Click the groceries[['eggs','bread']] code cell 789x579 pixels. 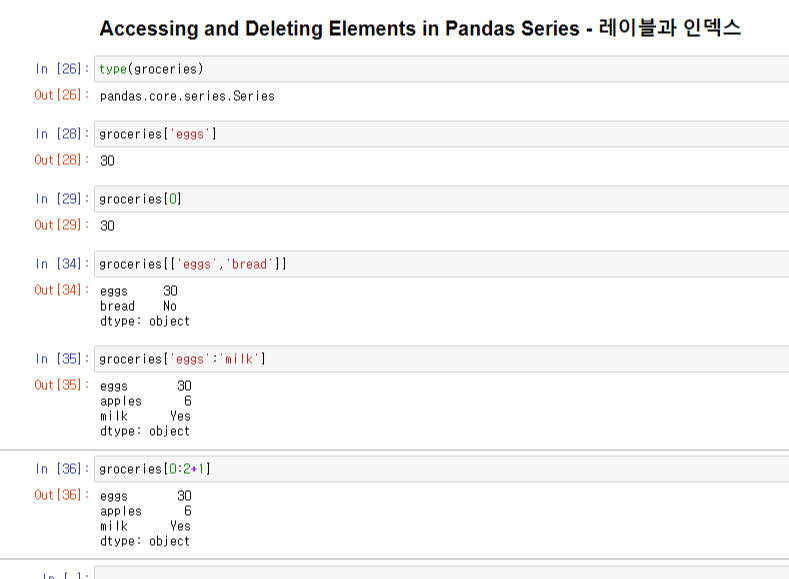[441, 264]
